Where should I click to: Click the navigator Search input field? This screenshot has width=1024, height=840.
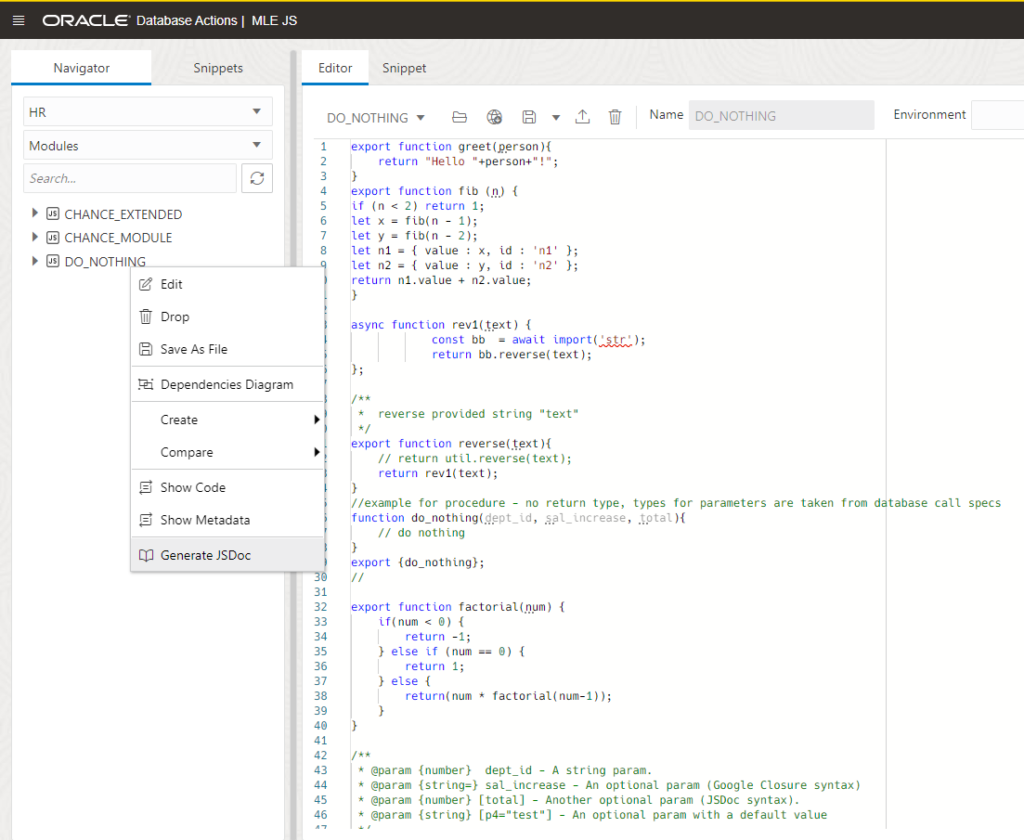point(129,178)
